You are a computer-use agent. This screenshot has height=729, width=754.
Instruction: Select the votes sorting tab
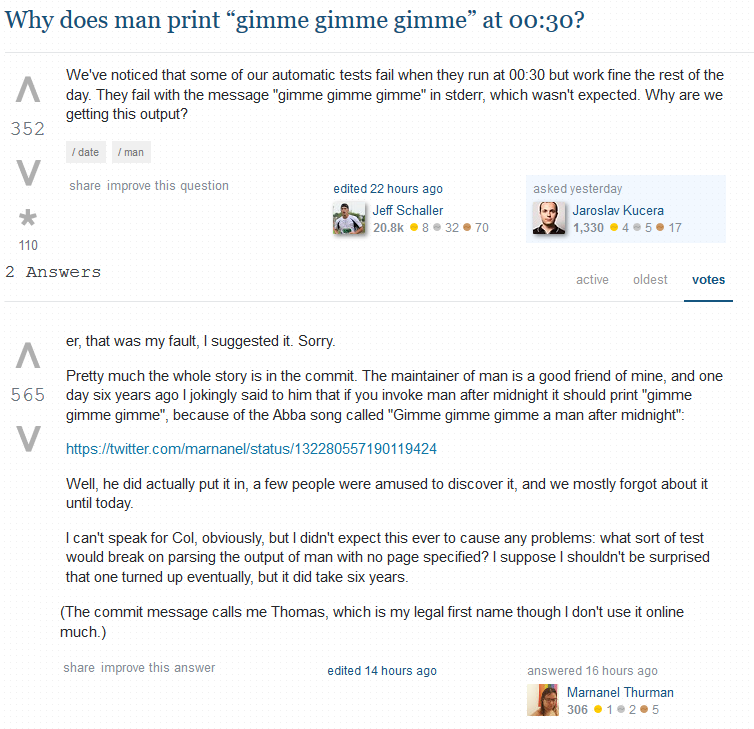(708, 280)
